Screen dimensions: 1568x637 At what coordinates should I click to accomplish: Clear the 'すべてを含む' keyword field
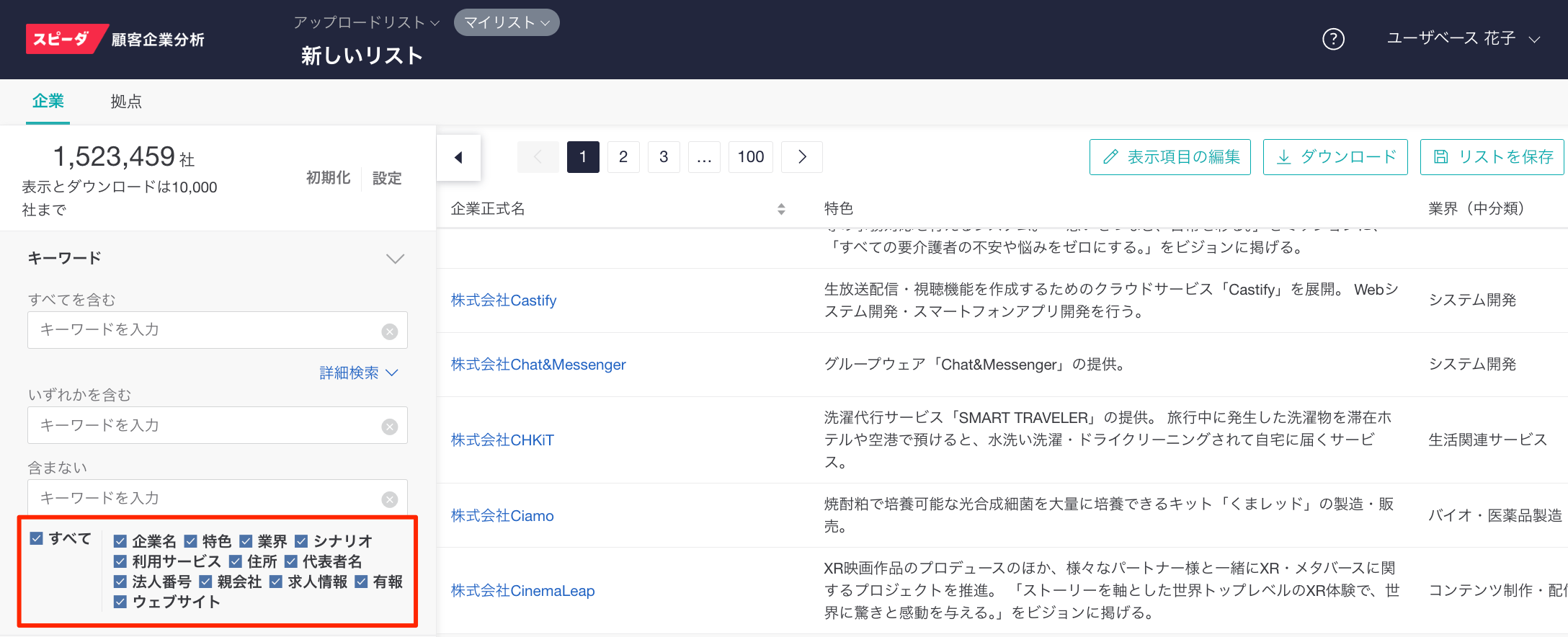pos(390,331)
